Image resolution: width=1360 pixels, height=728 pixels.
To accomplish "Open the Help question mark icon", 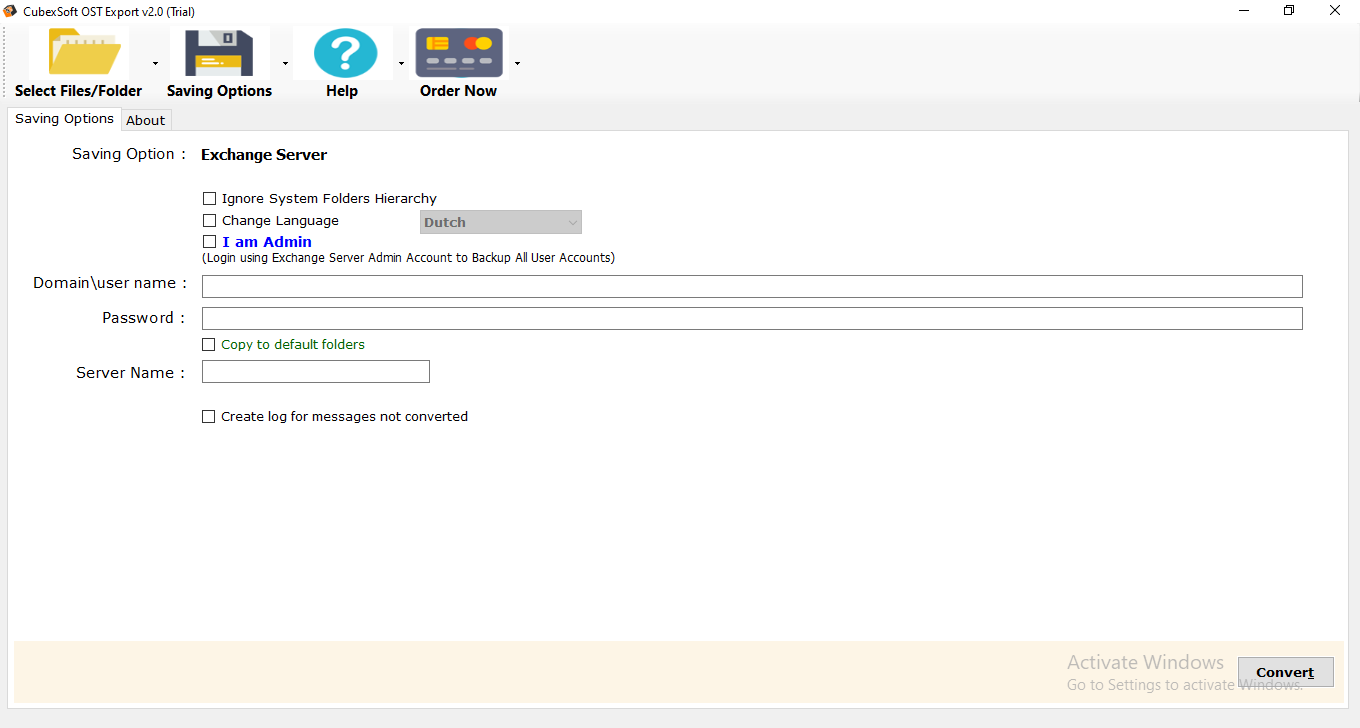I will (x=342, y=54).
